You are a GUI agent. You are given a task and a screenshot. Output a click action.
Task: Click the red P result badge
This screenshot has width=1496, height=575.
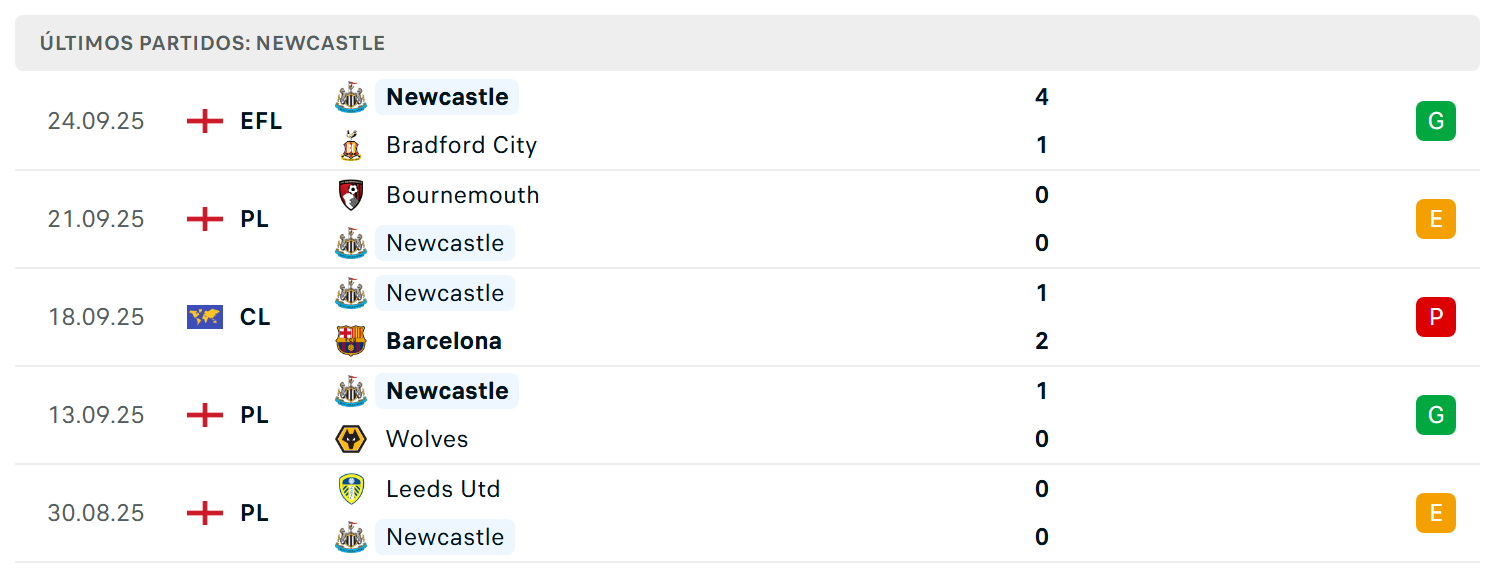point(1435,317)
